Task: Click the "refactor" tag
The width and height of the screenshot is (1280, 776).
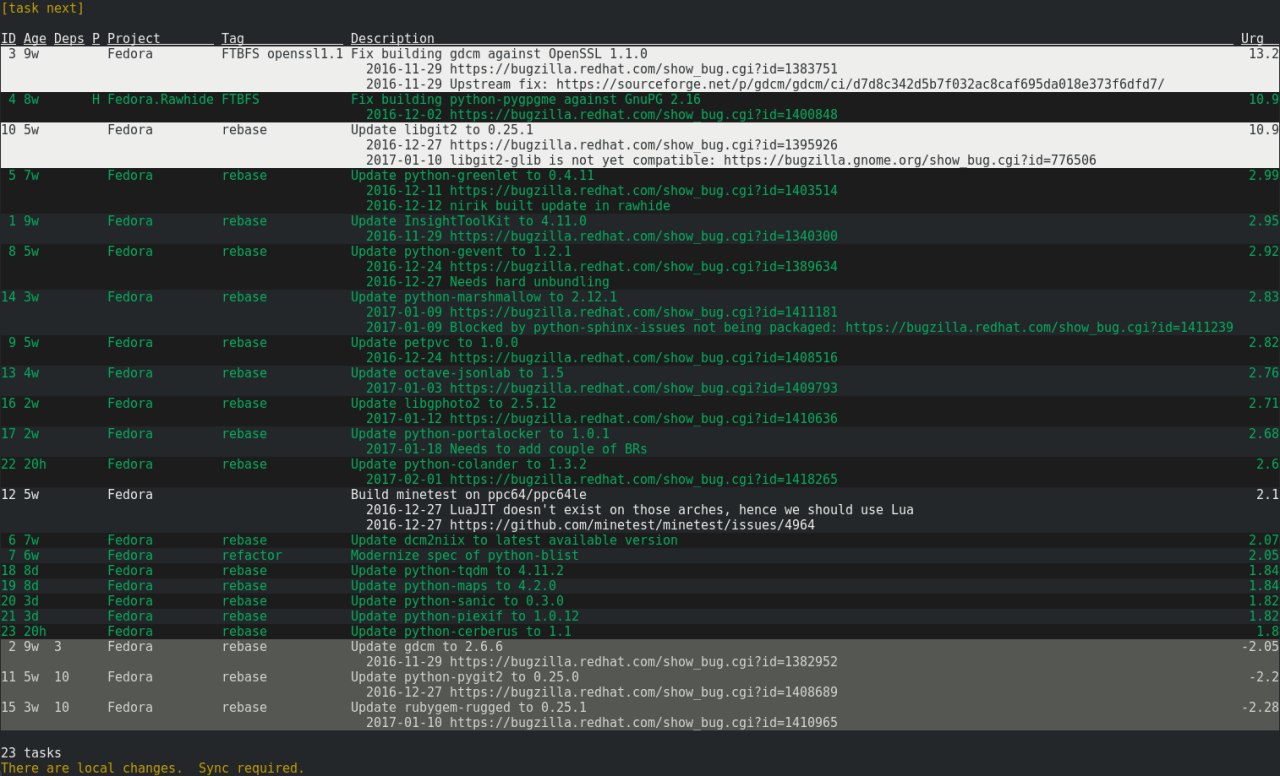Action: click(252, 555)
